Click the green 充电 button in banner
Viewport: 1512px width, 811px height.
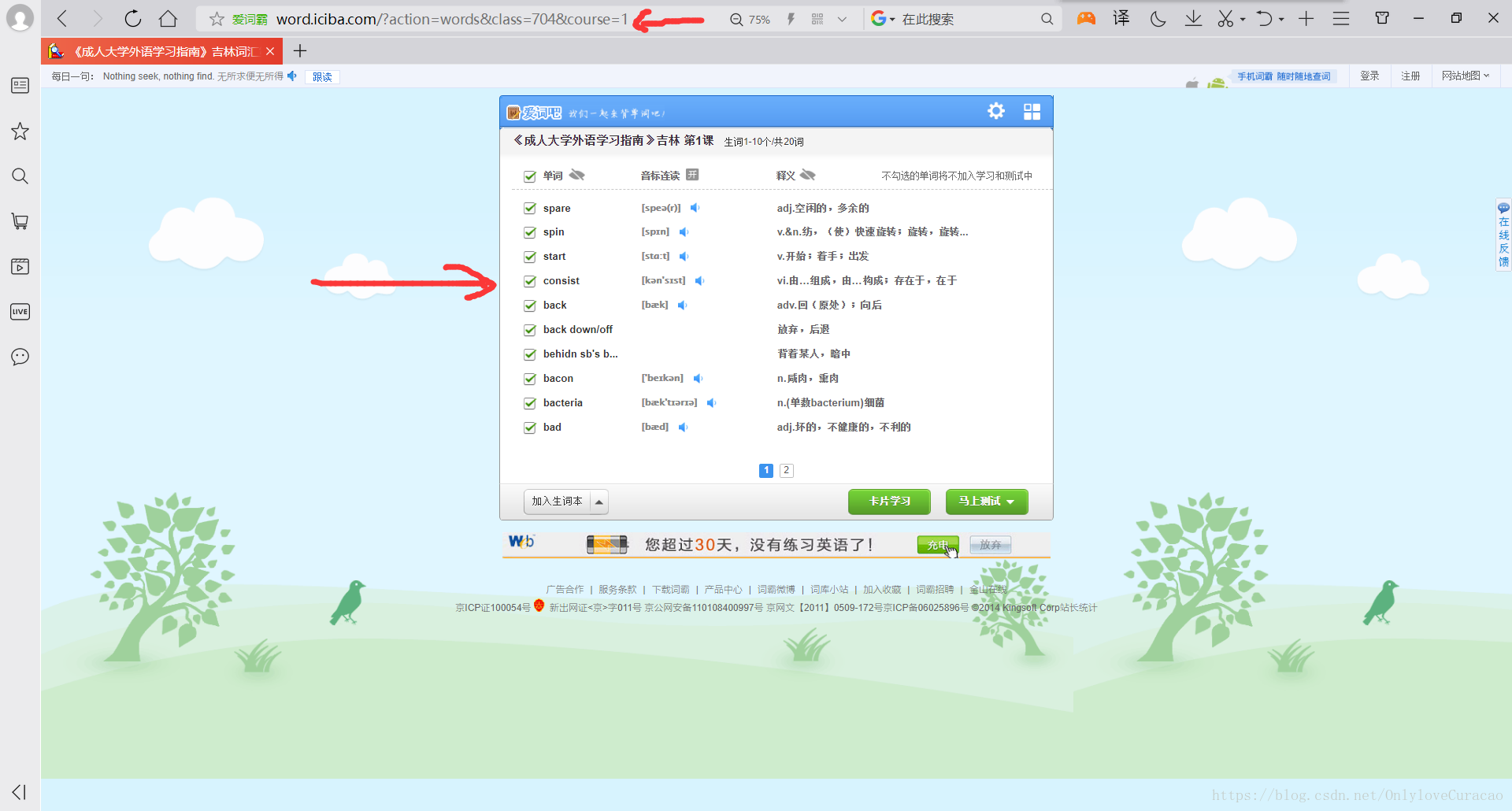click(937, 545)
